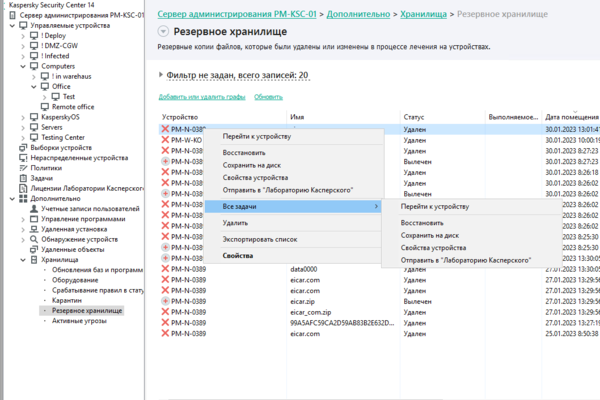Collapse the Дополнительно tree node
This screenshot has height=400, width=600.
(12, 199)
